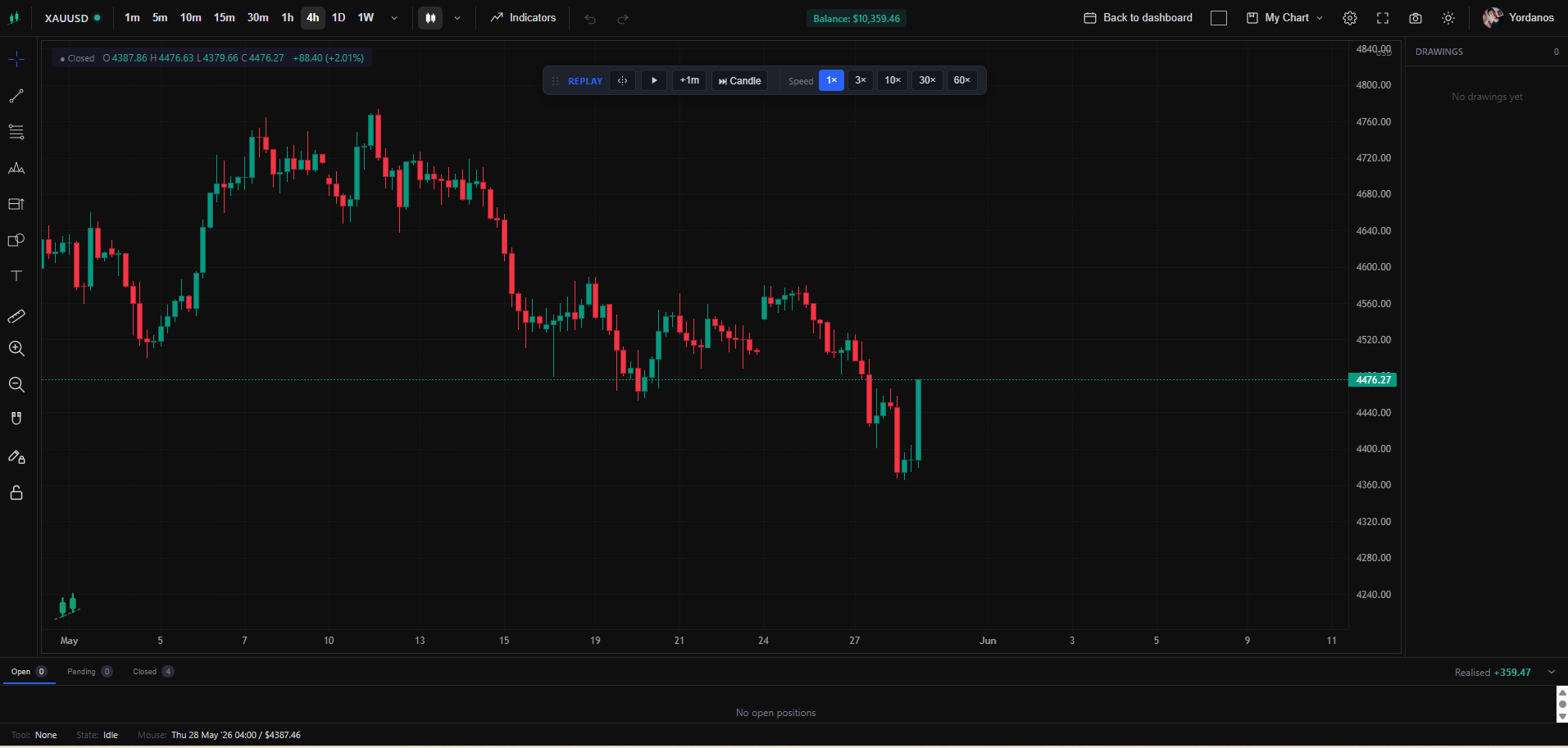Image resolution: width=1568 pixels, height=748 pixels.
Task: Play the replay
Action: pyautogui.click(x=654, y=80)
